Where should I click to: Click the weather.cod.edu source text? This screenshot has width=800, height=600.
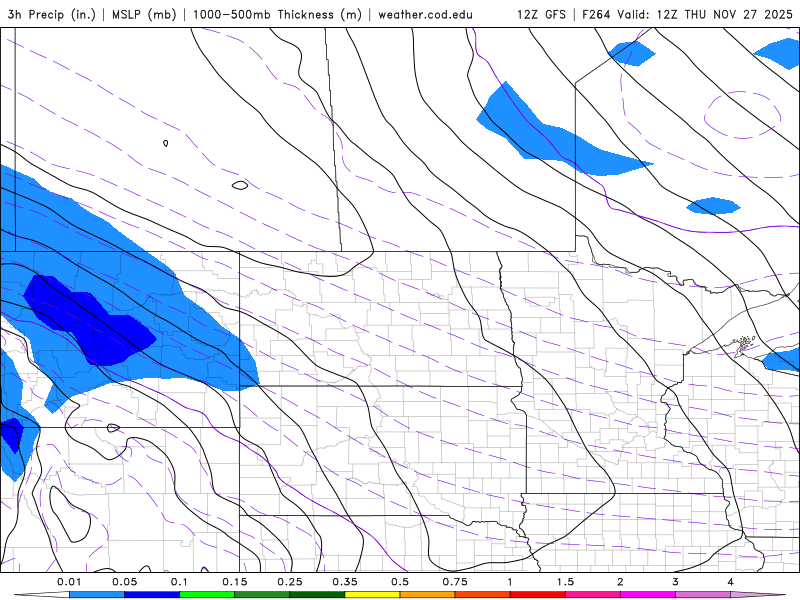point(425,15)
